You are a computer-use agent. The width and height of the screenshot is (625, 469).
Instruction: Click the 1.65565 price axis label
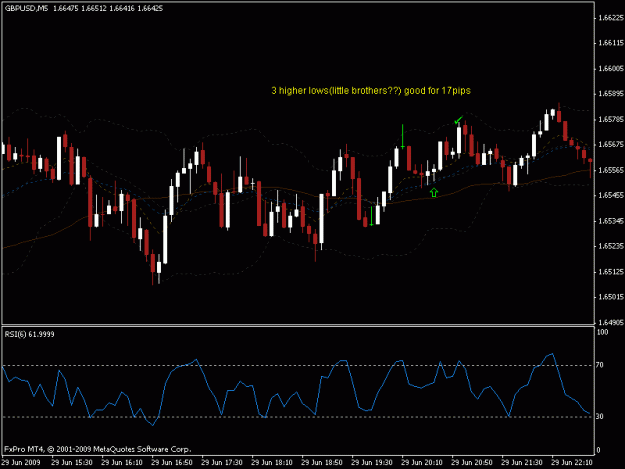[x=610, y=170]
